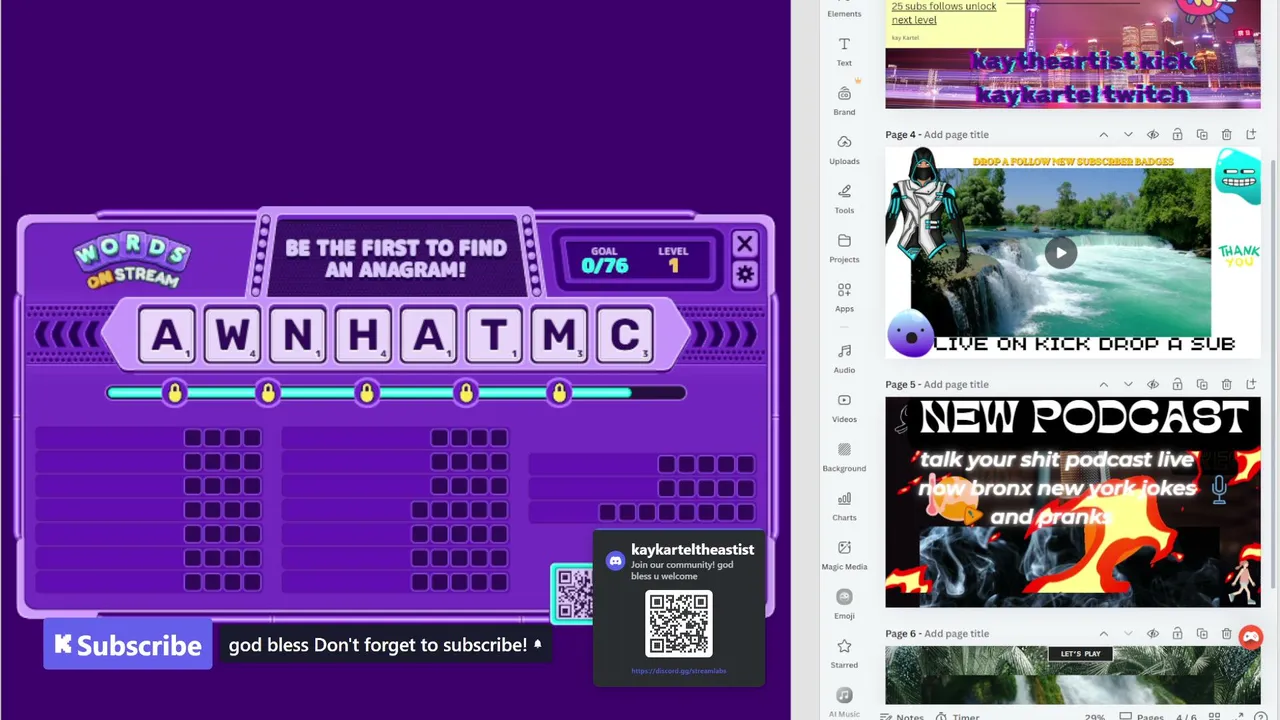Delete Page 6 with the trash icon
Viewport: 1280px width, 720px height.
(x=1227, y=634)
